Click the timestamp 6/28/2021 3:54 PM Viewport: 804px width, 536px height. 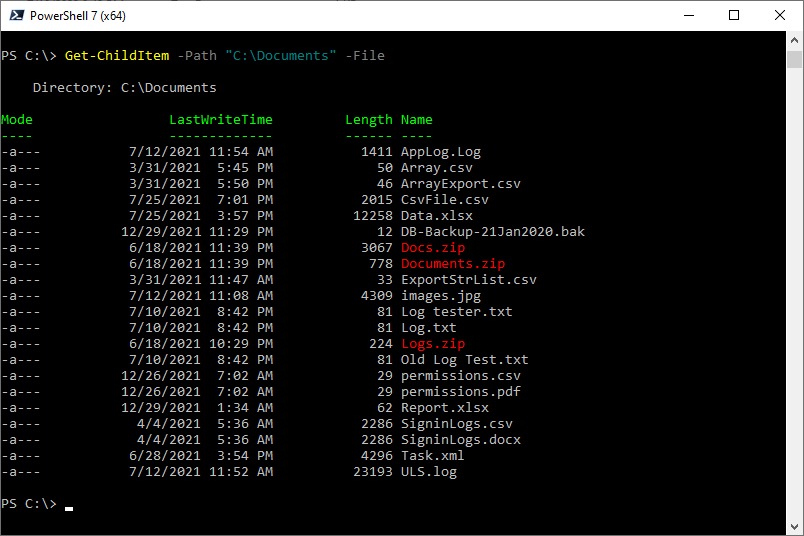pos(201,455)
